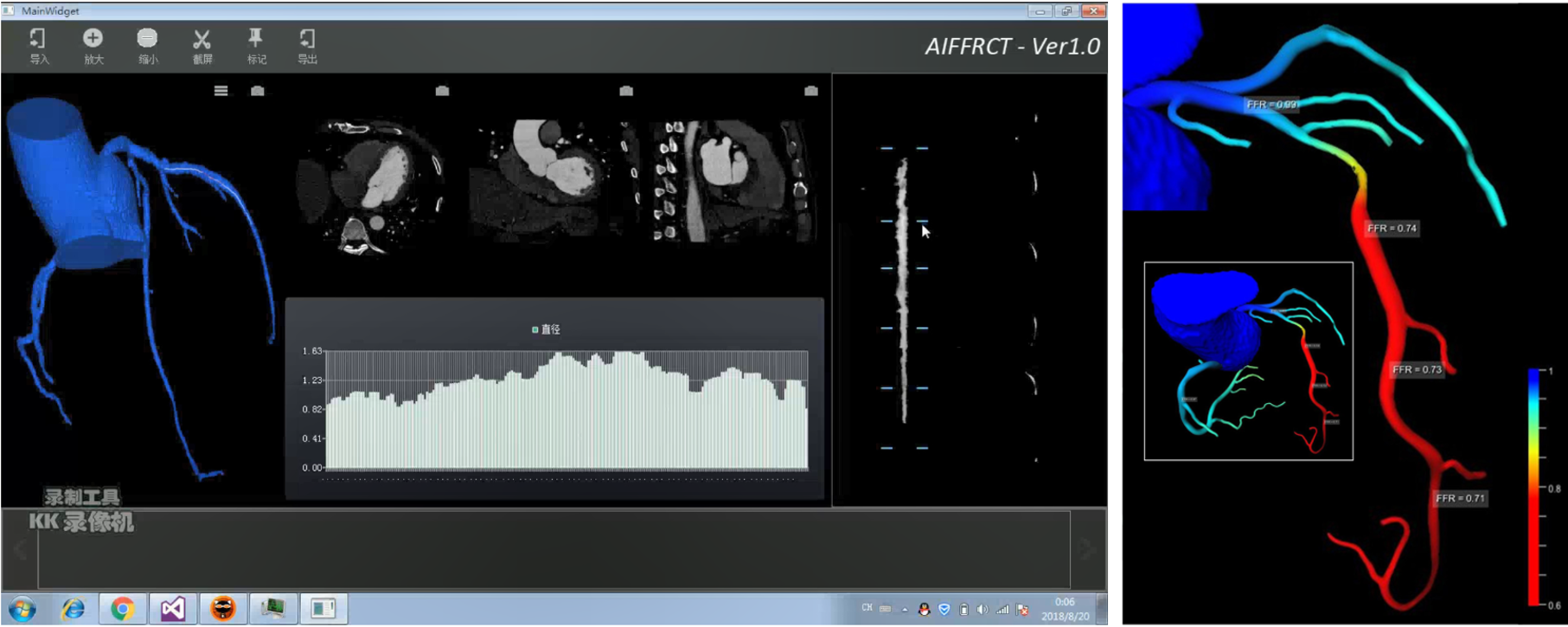Open the taskbar clock showing 2018/8/20
This screenshot has width=1568, height=627.
pos(1065,609)
